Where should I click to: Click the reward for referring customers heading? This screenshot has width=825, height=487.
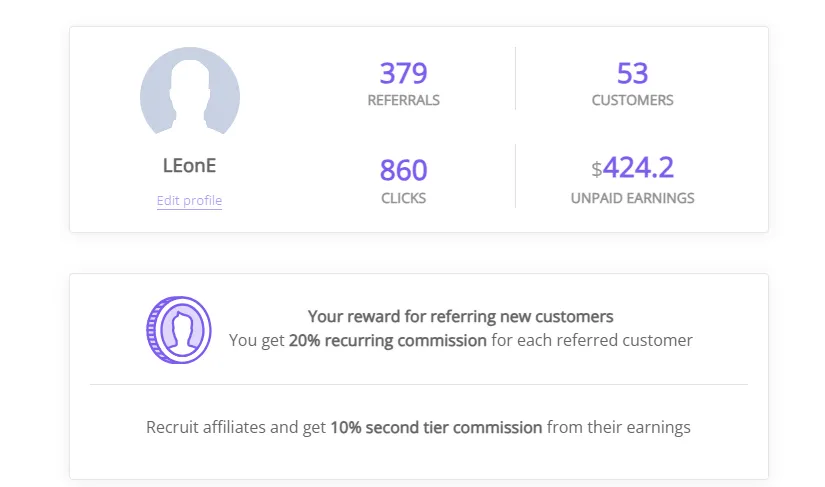pyautogui.click(x=460, y=317)
